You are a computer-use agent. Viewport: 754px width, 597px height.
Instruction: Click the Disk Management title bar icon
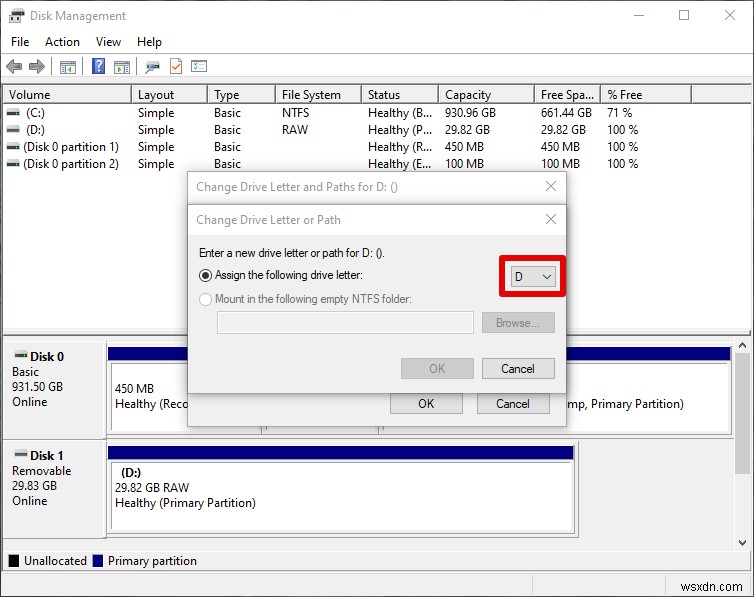[16, 16]
